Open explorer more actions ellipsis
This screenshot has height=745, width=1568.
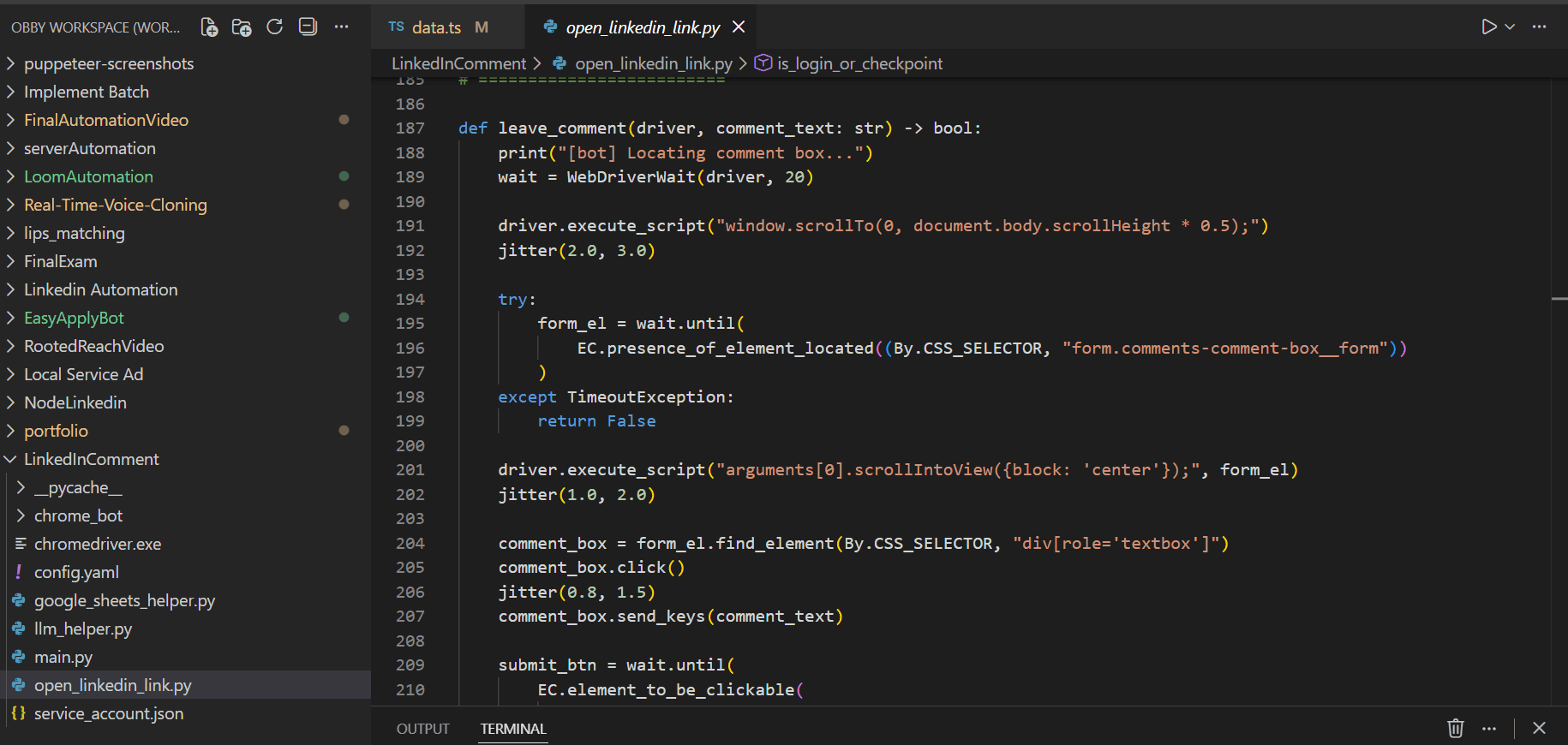pyautogui.click(x=341, y=27)
